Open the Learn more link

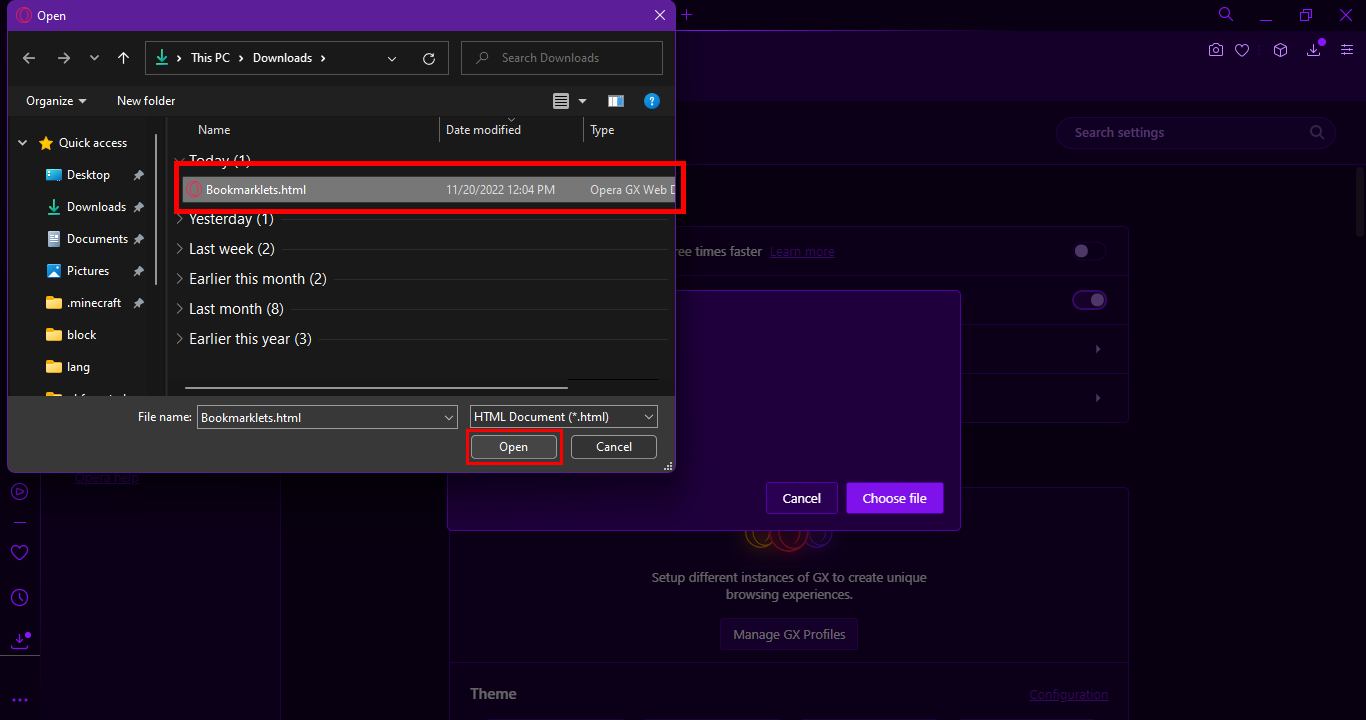802,252
